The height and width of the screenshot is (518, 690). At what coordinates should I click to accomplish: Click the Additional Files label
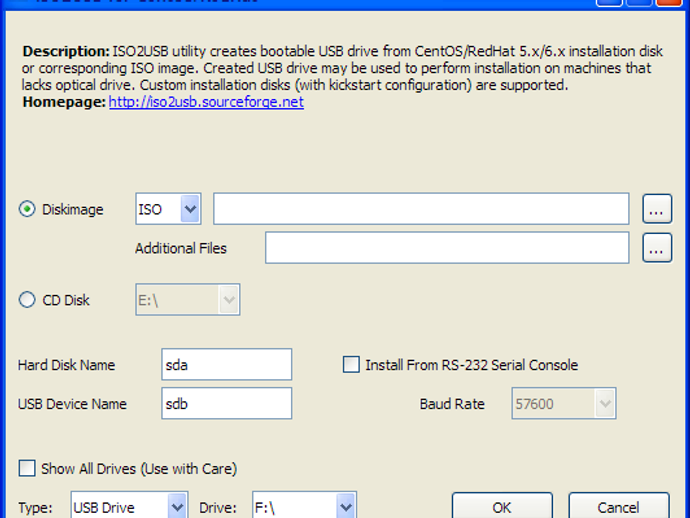[181, 248]
